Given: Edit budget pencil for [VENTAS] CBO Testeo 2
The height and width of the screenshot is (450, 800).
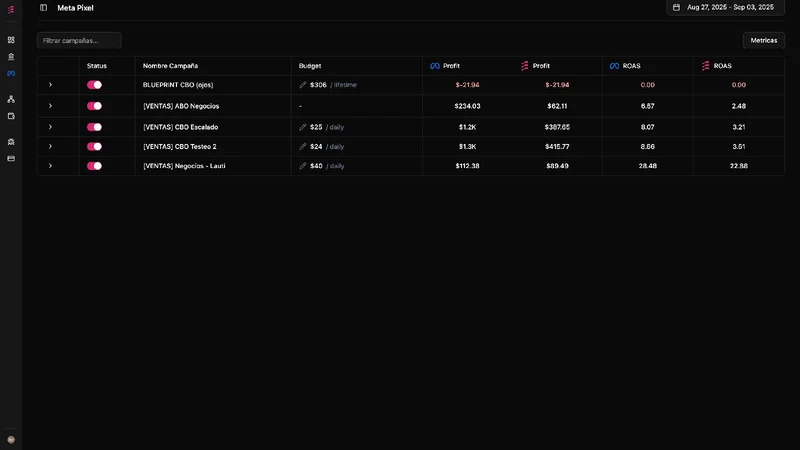Looking at the screenshot, I should [303, 146].
